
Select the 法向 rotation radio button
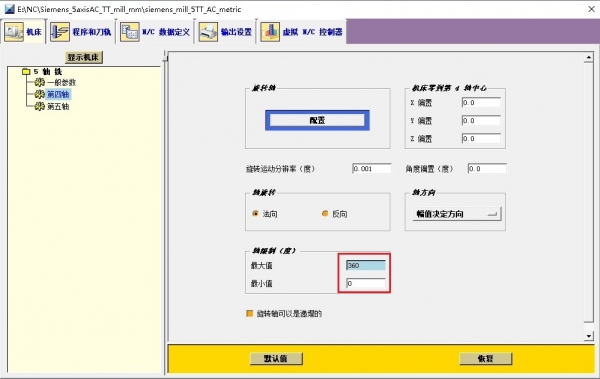[256, 214]
